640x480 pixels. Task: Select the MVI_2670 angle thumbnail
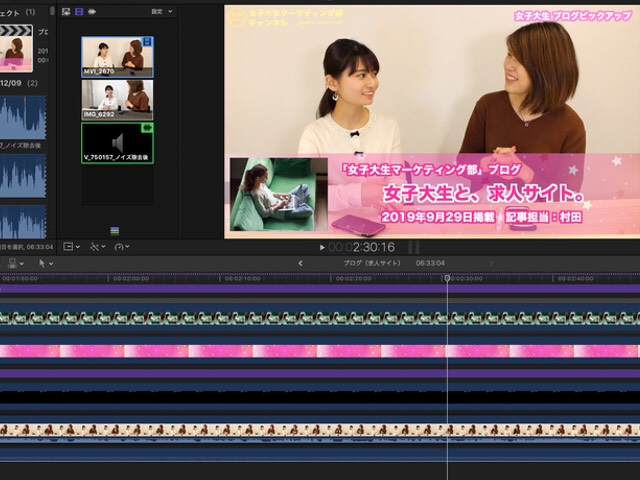point(118,57)
